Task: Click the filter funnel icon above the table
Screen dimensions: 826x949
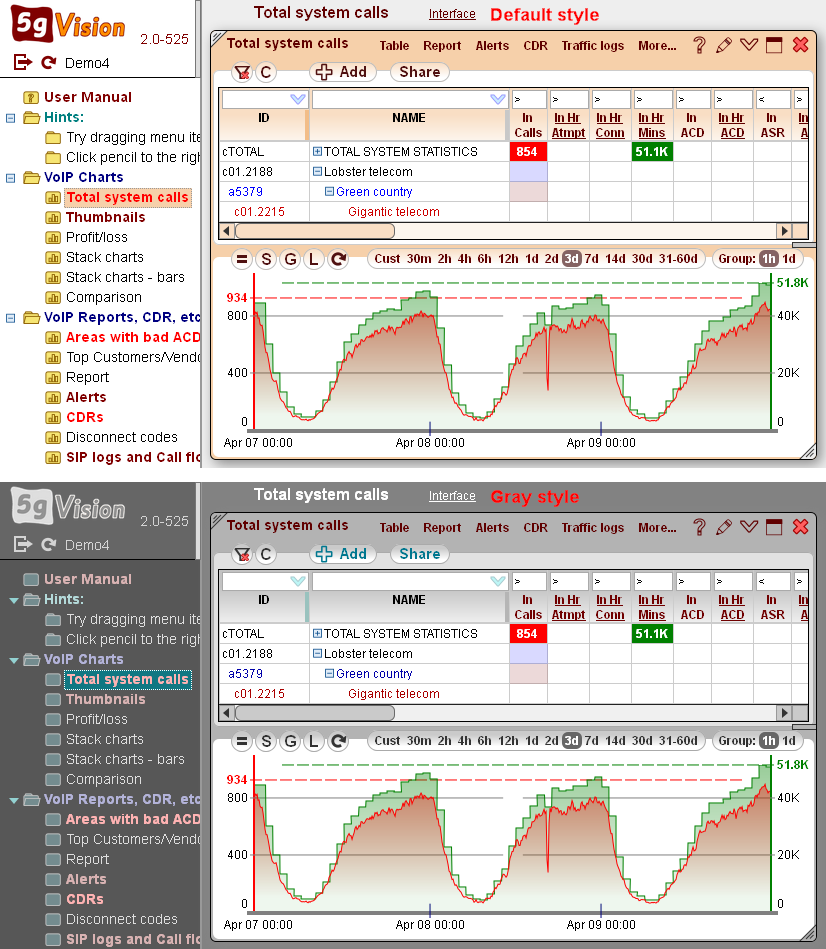Action: pos(243,72)
